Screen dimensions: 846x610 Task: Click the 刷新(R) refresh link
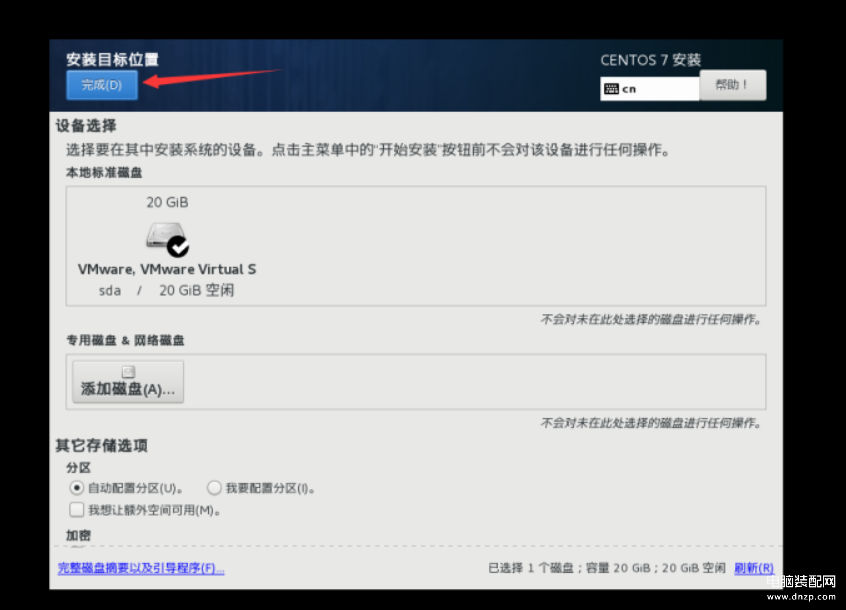pyautogui.click(x=754, y=568)
